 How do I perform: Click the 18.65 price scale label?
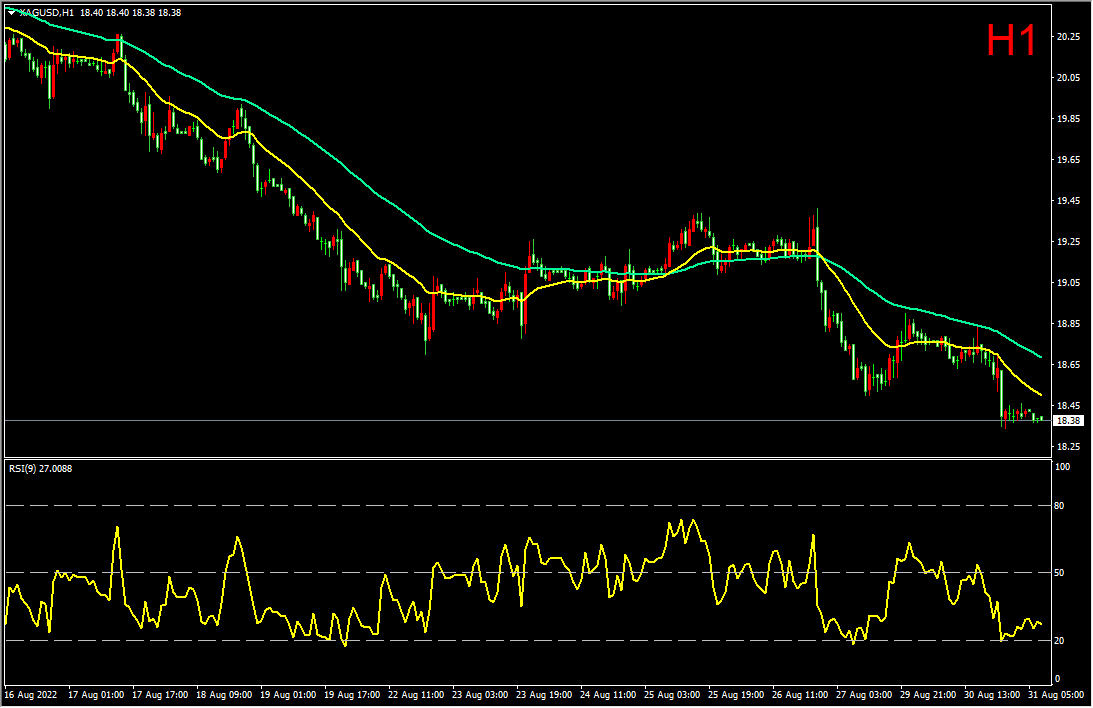click(x=1069, y=365)
